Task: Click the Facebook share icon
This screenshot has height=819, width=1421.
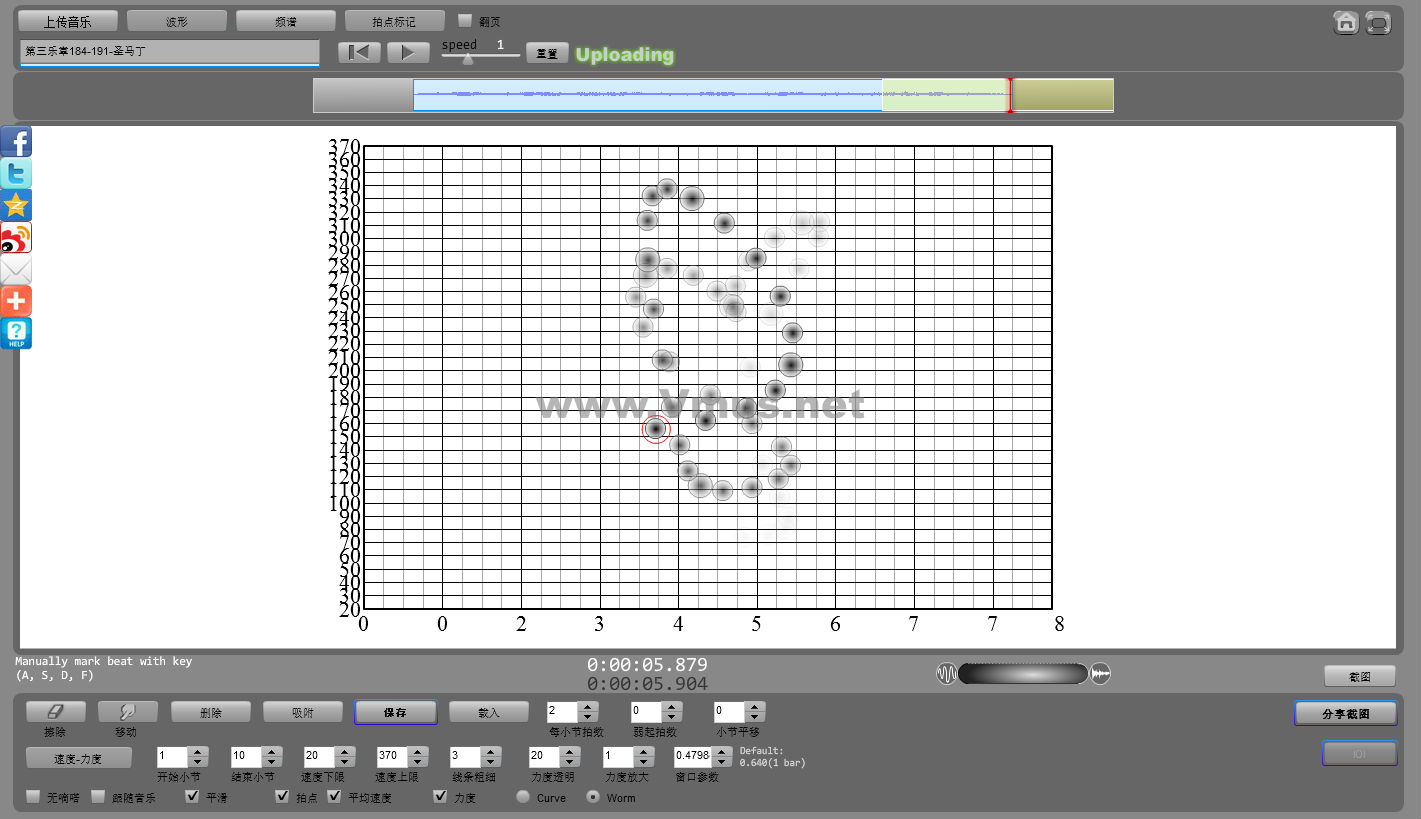Action: 16,142
